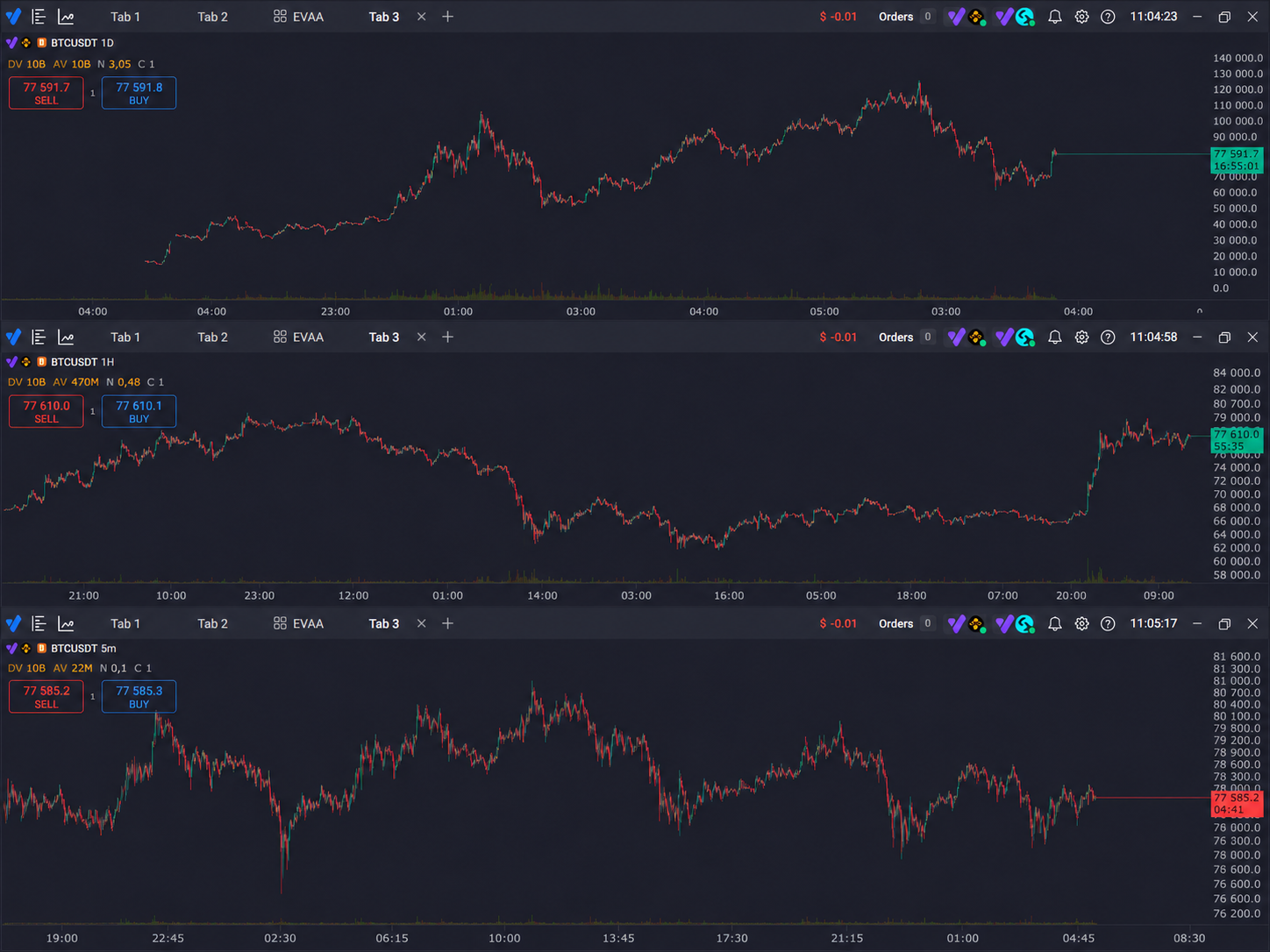
Task: Add a new tab in the 1H window
Action: 447,337
